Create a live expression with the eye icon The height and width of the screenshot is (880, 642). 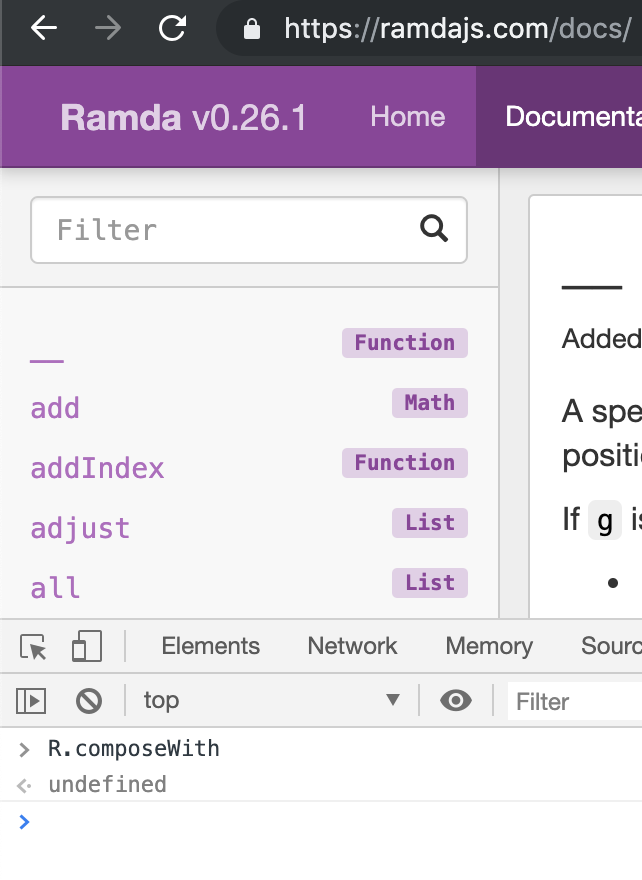coord(456,701)
